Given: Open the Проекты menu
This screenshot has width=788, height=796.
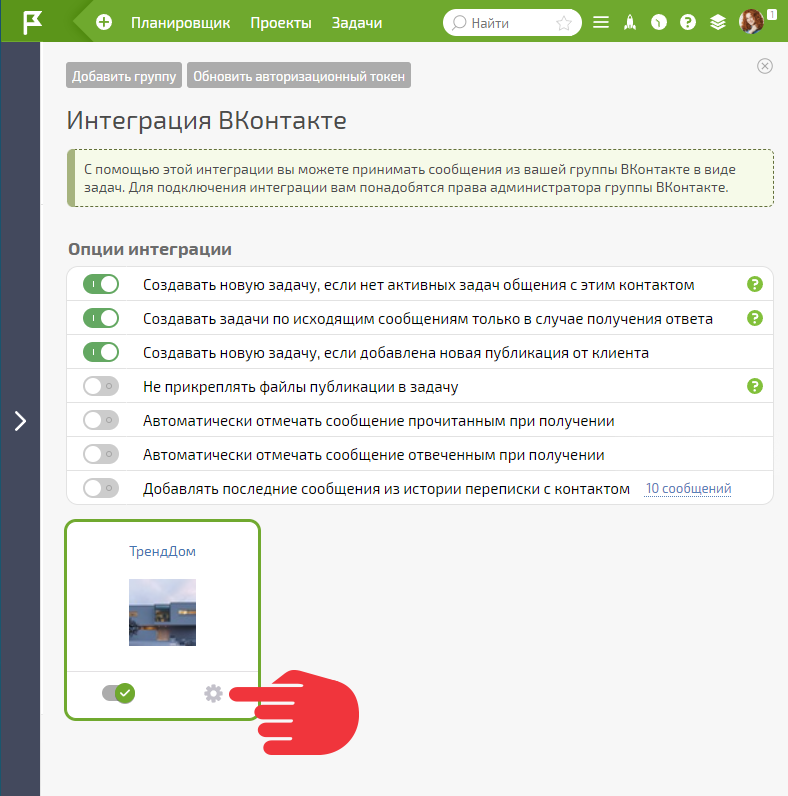Looking at the screenshot, I should pyautogui.click(x=281, y=23).
